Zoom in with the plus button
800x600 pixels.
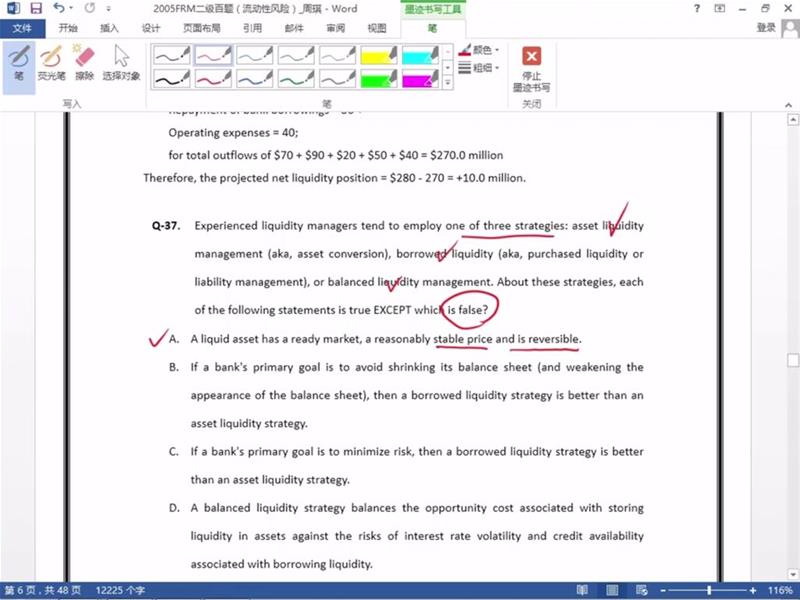[753, 590]
